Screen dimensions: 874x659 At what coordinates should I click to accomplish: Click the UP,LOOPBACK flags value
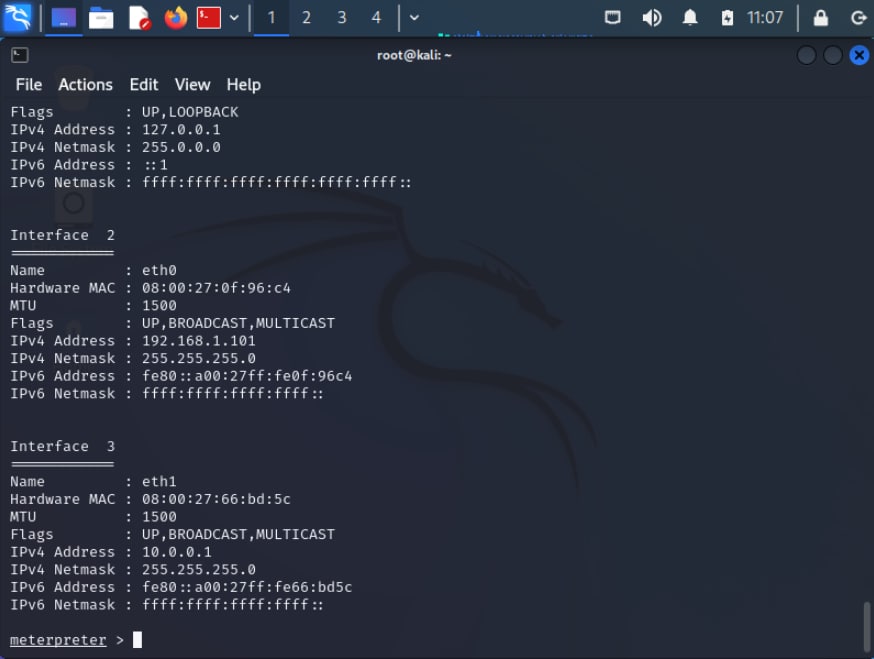(190, 112)
